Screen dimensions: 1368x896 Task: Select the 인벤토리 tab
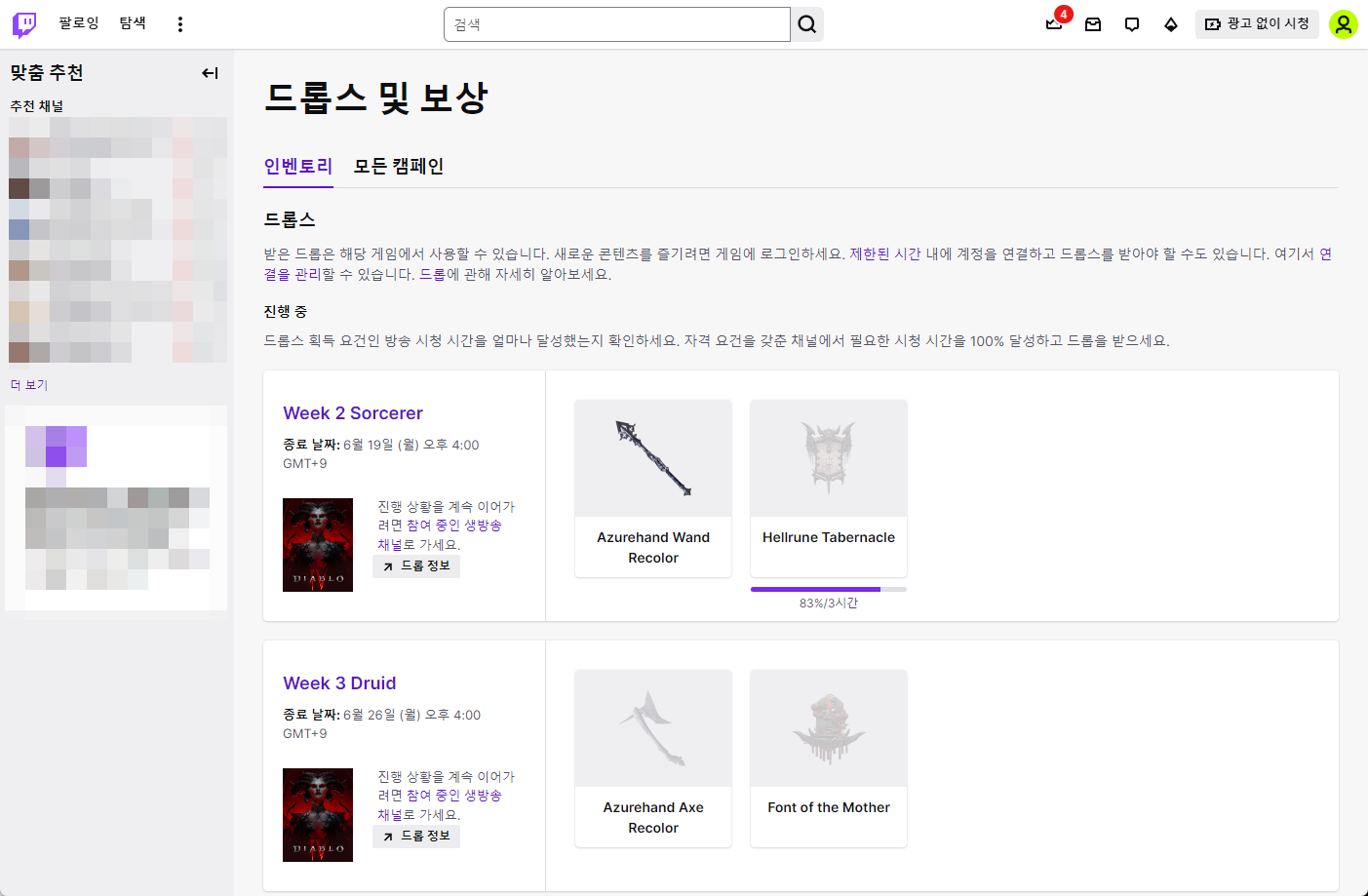[x=298, y=167]
